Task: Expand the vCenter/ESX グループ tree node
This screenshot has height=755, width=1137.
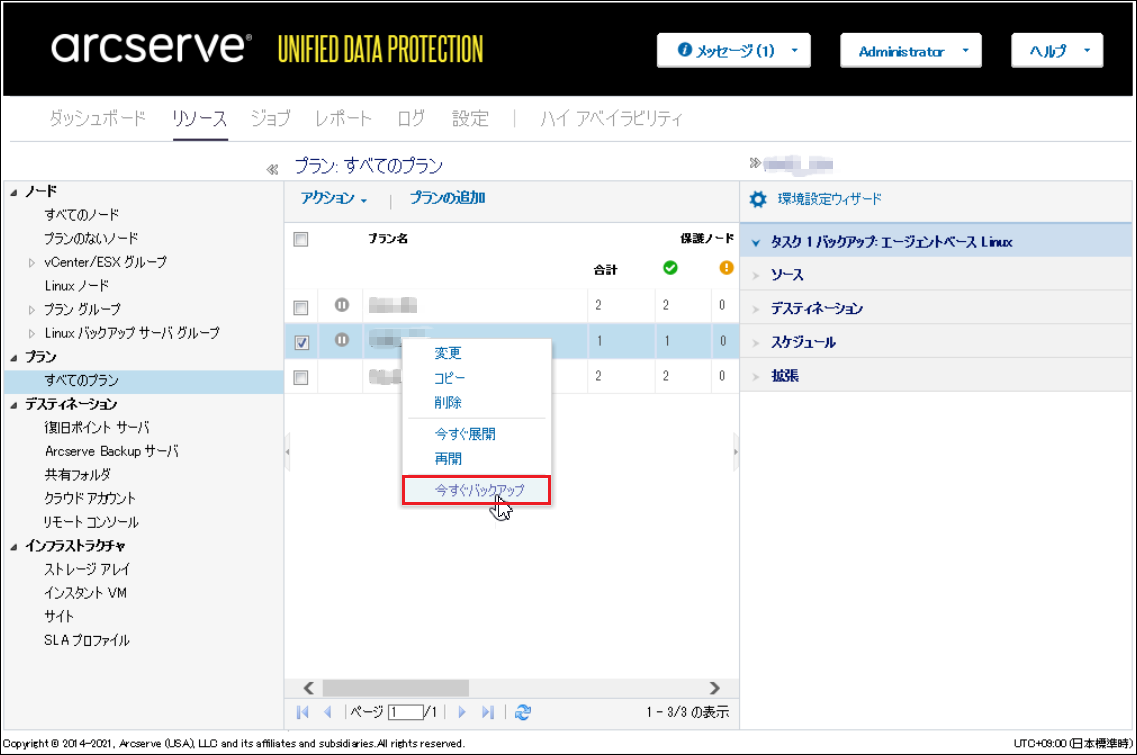Action: 31,263
